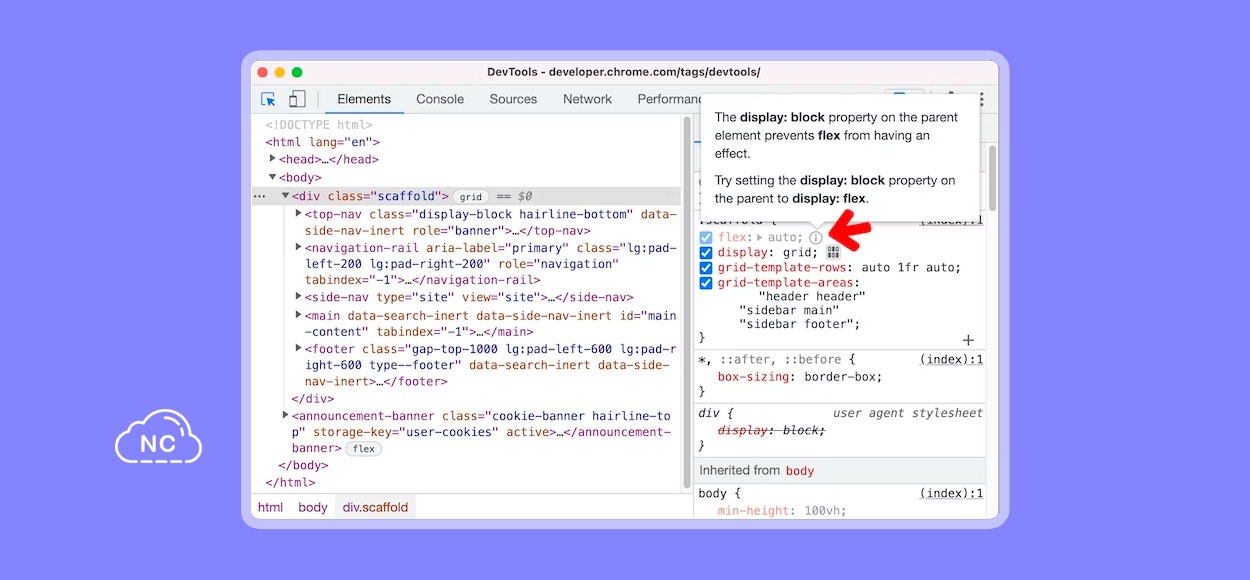
Task: Click the styles pane vertical scrollbar
Action: coord(992,180)
